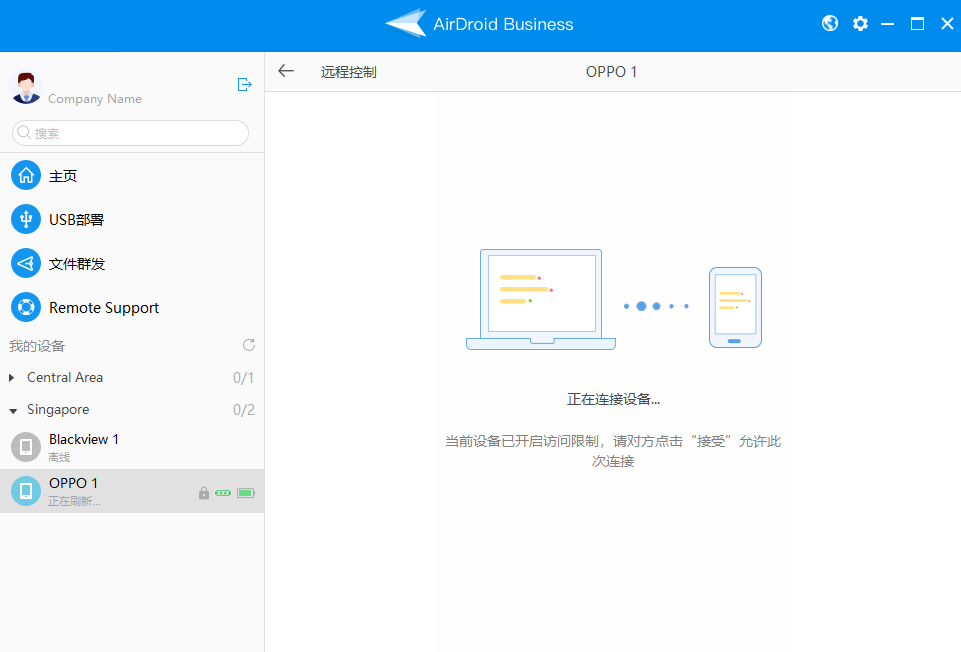This screenshot has height=652, width=961.
Task: Click the globe language icon in title bar
Action: (830, 23)
